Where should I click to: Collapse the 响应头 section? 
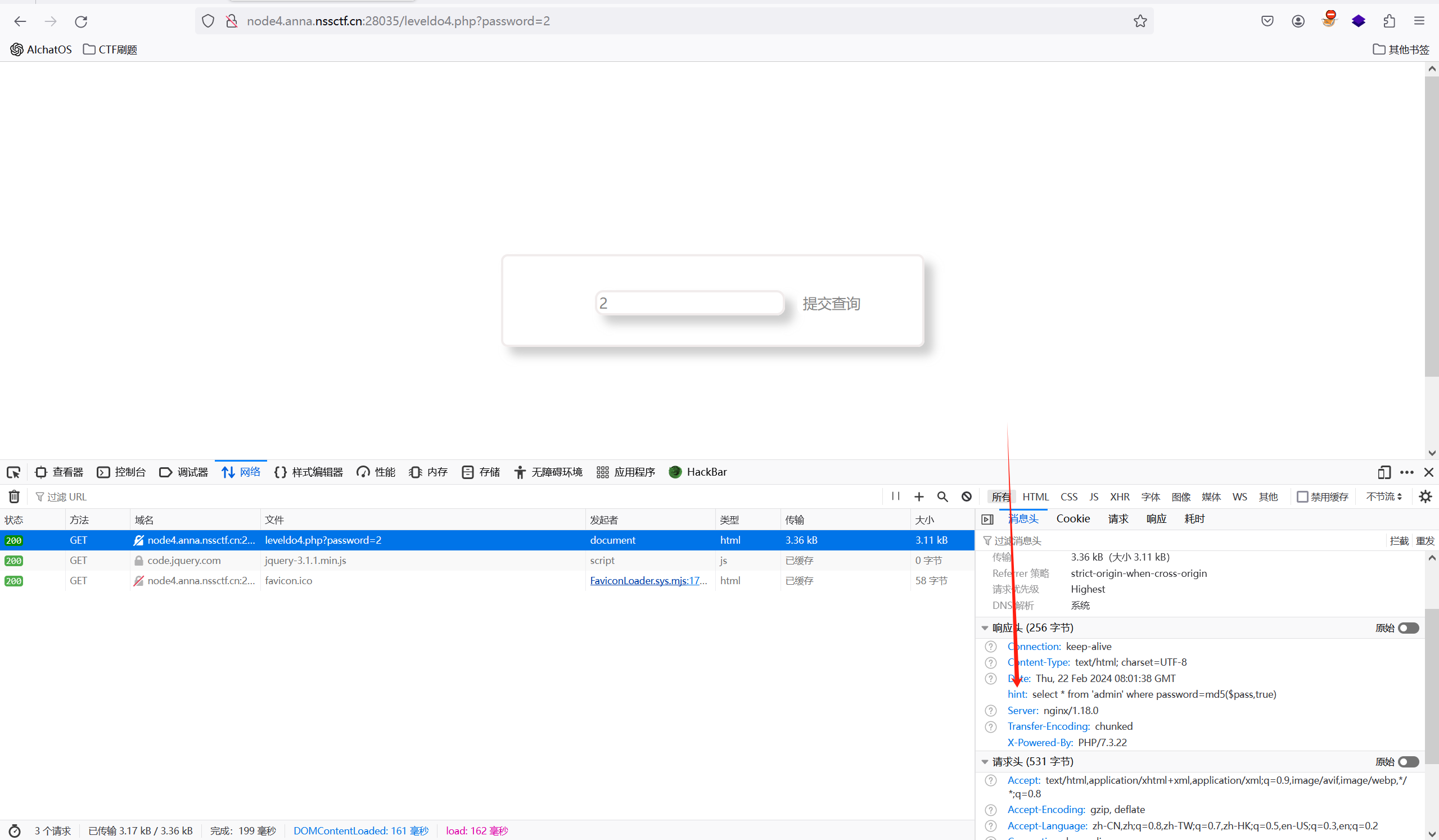pos(985,628)
